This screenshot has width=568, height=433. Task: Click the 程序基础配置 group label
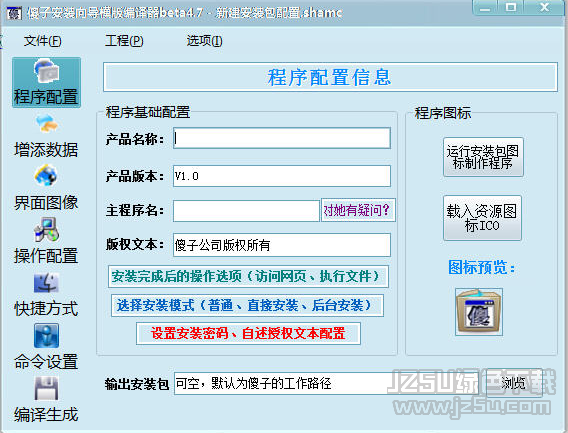(148, 112)
